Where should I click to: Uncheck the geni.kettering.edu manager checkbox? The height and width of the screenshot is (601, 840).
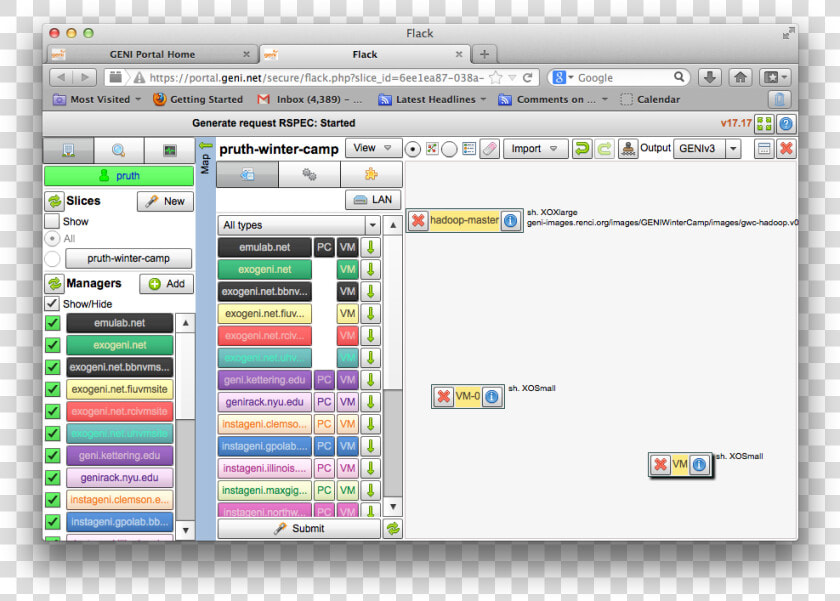[x=52, y=455]
